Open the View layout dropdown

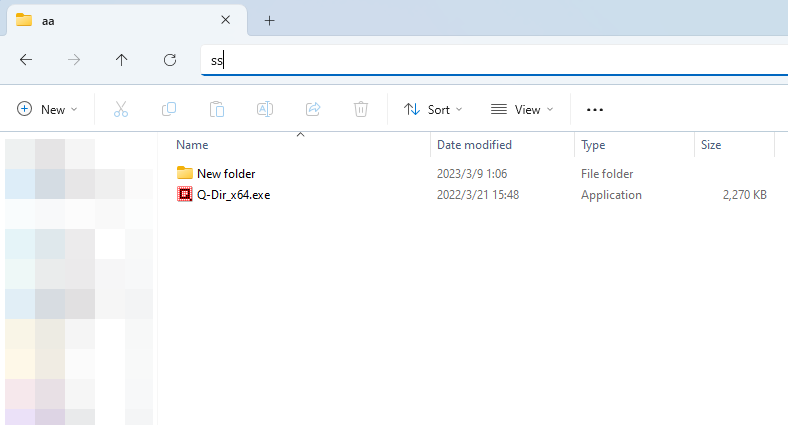[x=522, y=109]
